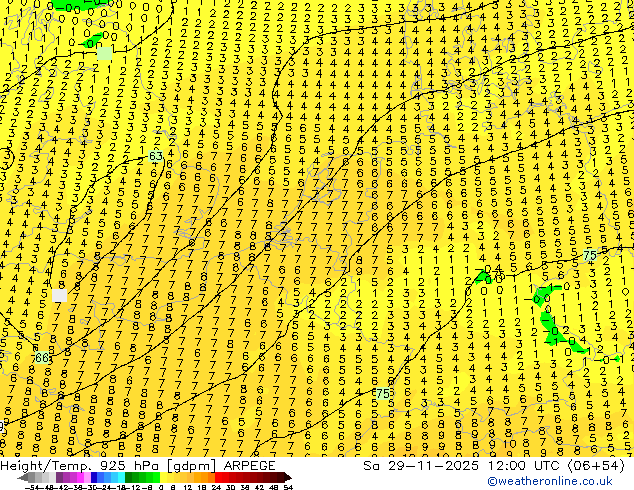
Task: Click the 'Sa 29-11-2025 12:00 UTC (06+54)' timestamp
Action: [494, 466]
